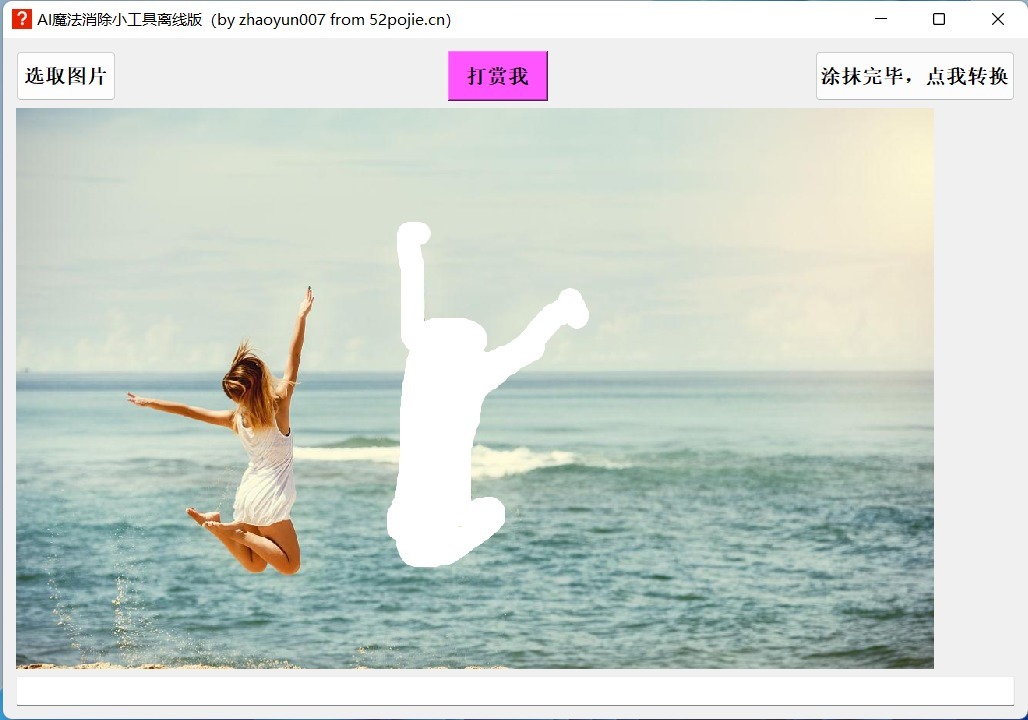Click the red question-mark app icon

22,19
